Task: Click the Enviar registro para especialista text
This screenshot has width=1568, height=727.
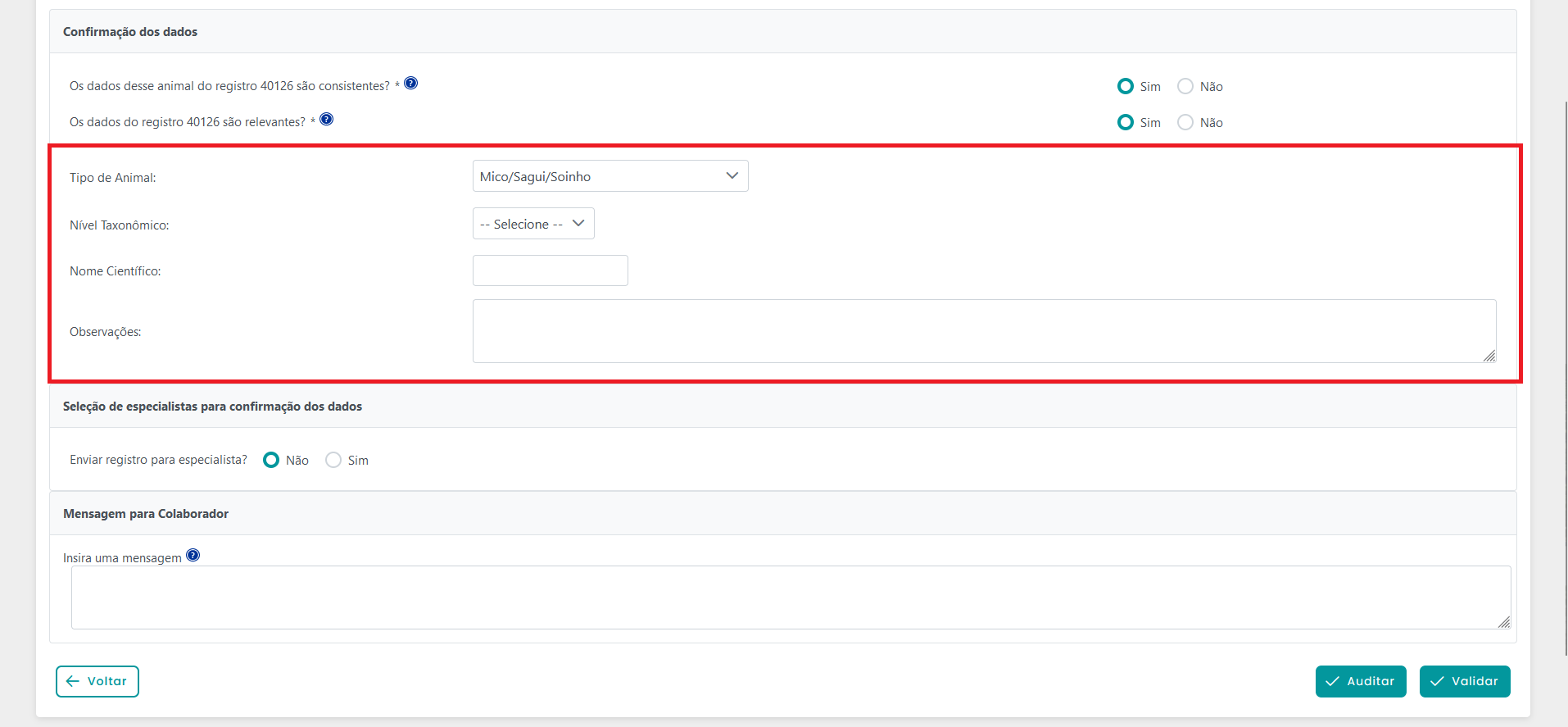Action: tap(158, 460)
